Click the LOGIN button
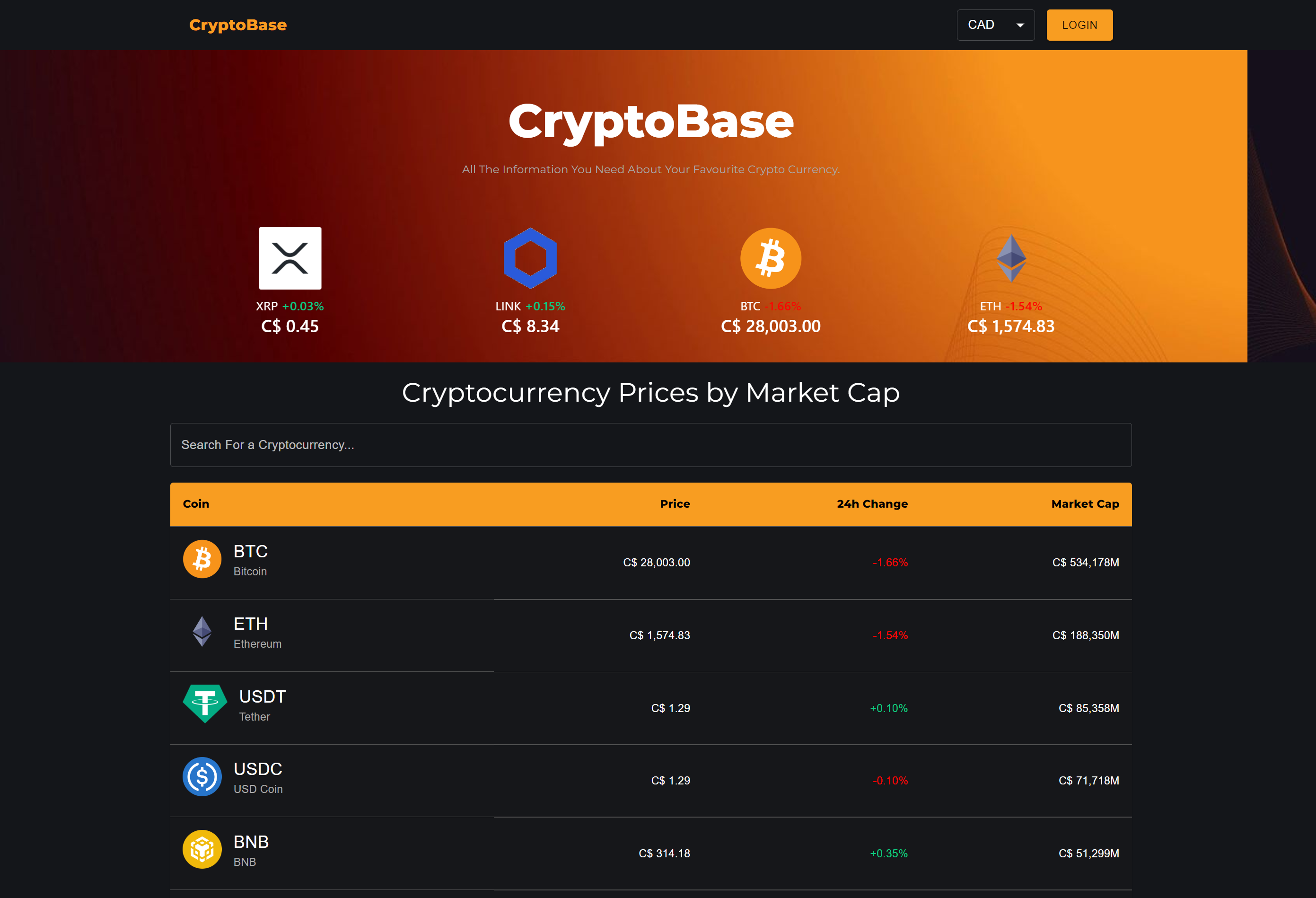1316x898 pixels. (x=1079, y=25)
